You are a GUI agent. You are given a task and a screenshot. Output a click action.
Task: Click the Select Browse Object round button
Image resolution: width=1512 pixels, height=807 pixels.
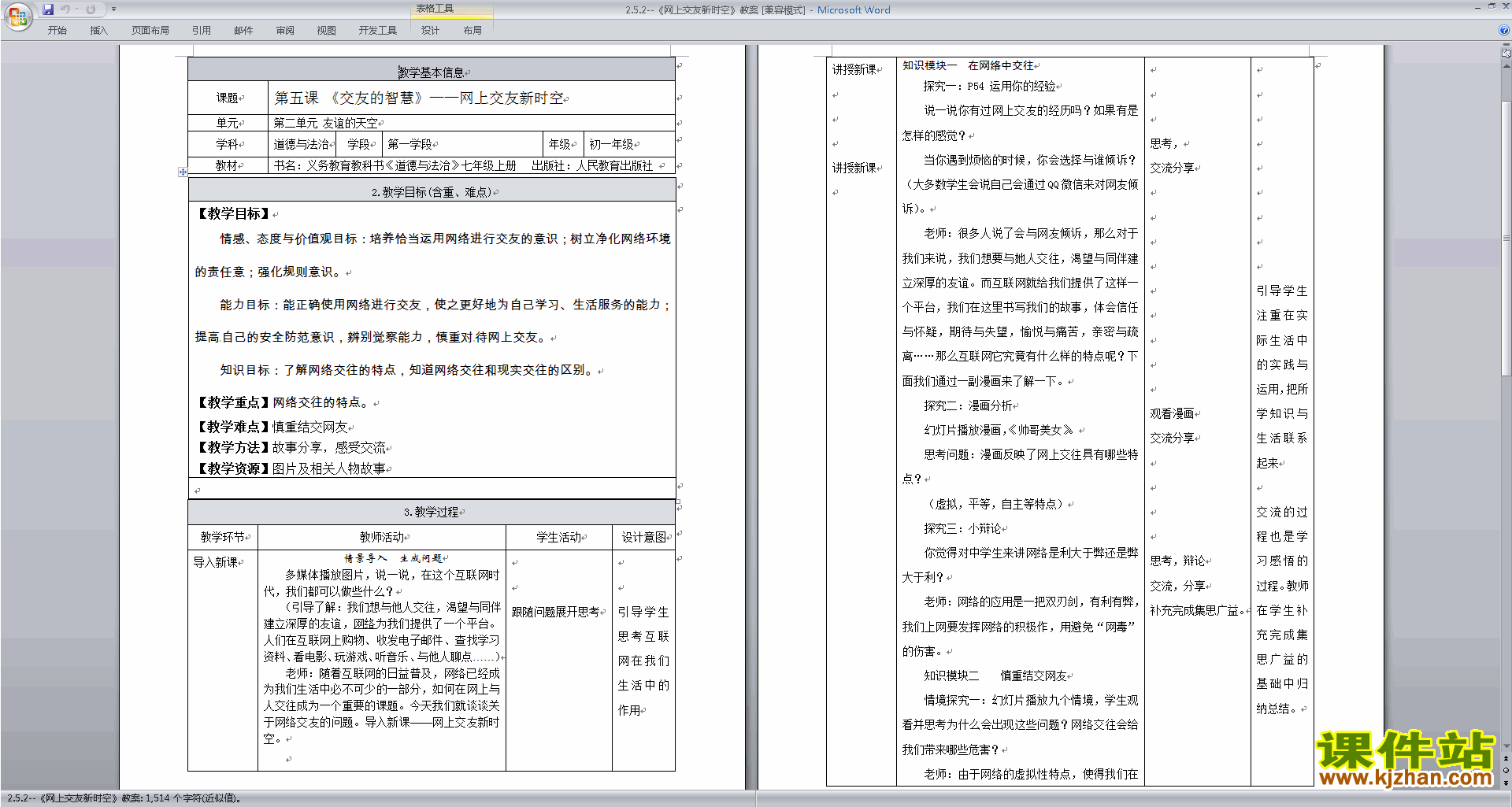(x=1506, y=770)
